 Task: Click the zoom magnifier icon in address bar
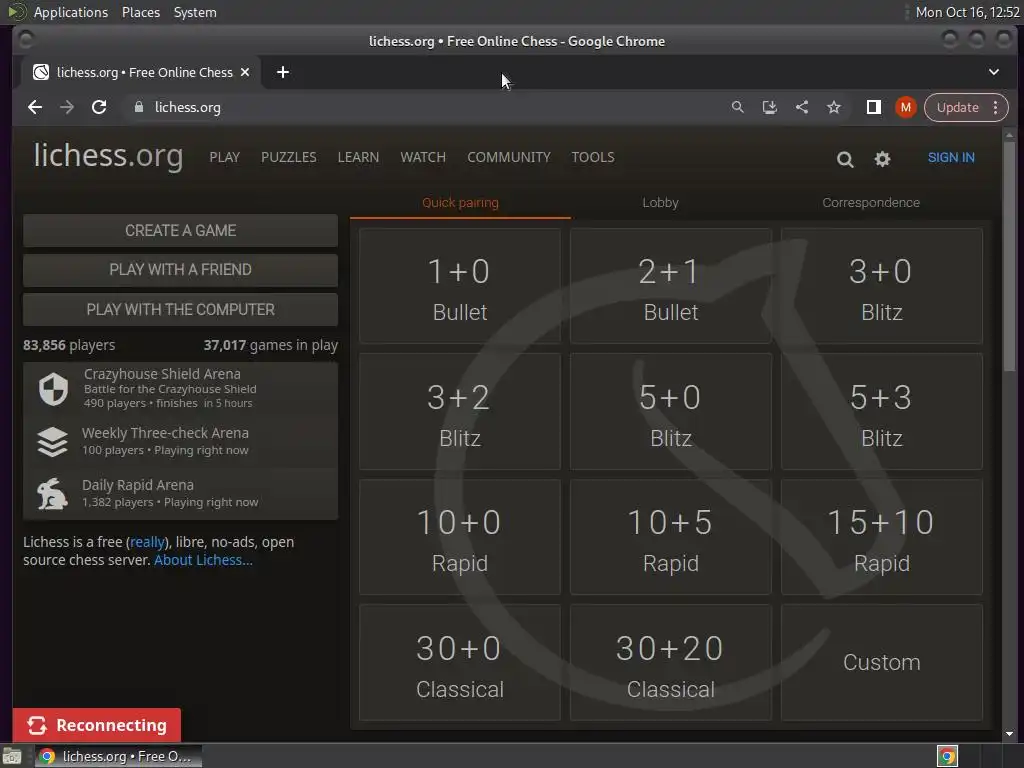(737, 107)
